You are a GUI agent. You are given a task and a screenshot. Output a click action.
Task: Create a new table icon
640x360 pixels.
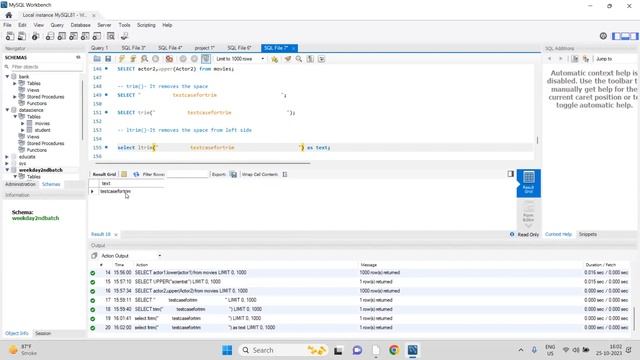62,36
